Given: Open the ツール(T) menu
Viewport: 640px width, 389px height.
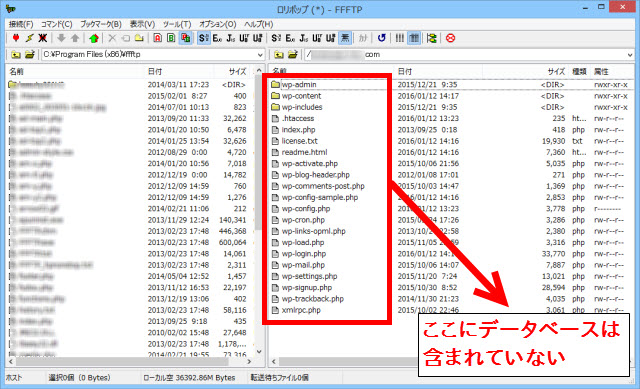Looking at the screenshot, I should 177,24.
